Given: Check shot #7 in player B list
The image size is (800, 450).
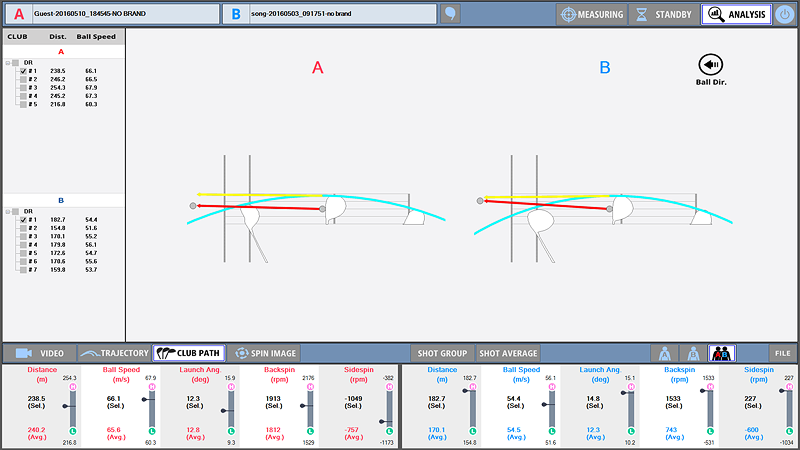Looking at the screenshot, I should [23, 269].
